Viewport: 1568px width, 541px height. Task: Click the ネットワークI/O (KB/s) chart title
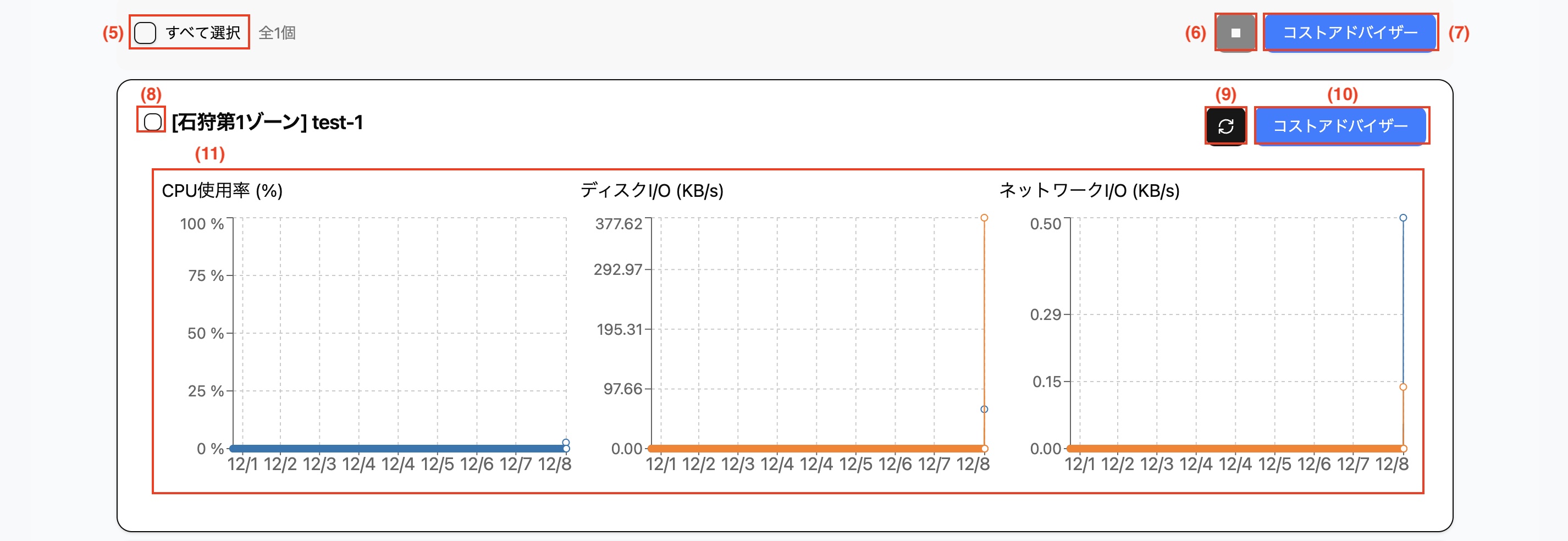point(1090,190)
